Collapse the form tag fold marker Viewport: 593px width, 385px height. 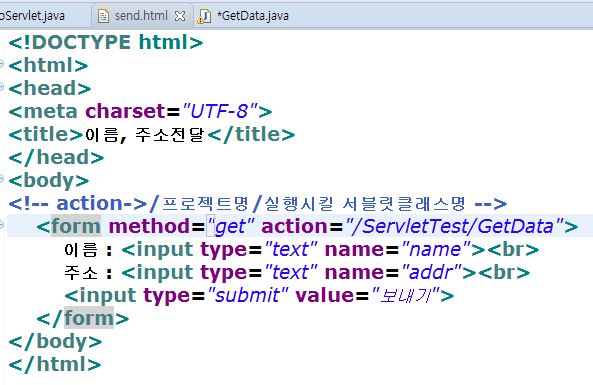pyautogui.click(x=2, y=225)
